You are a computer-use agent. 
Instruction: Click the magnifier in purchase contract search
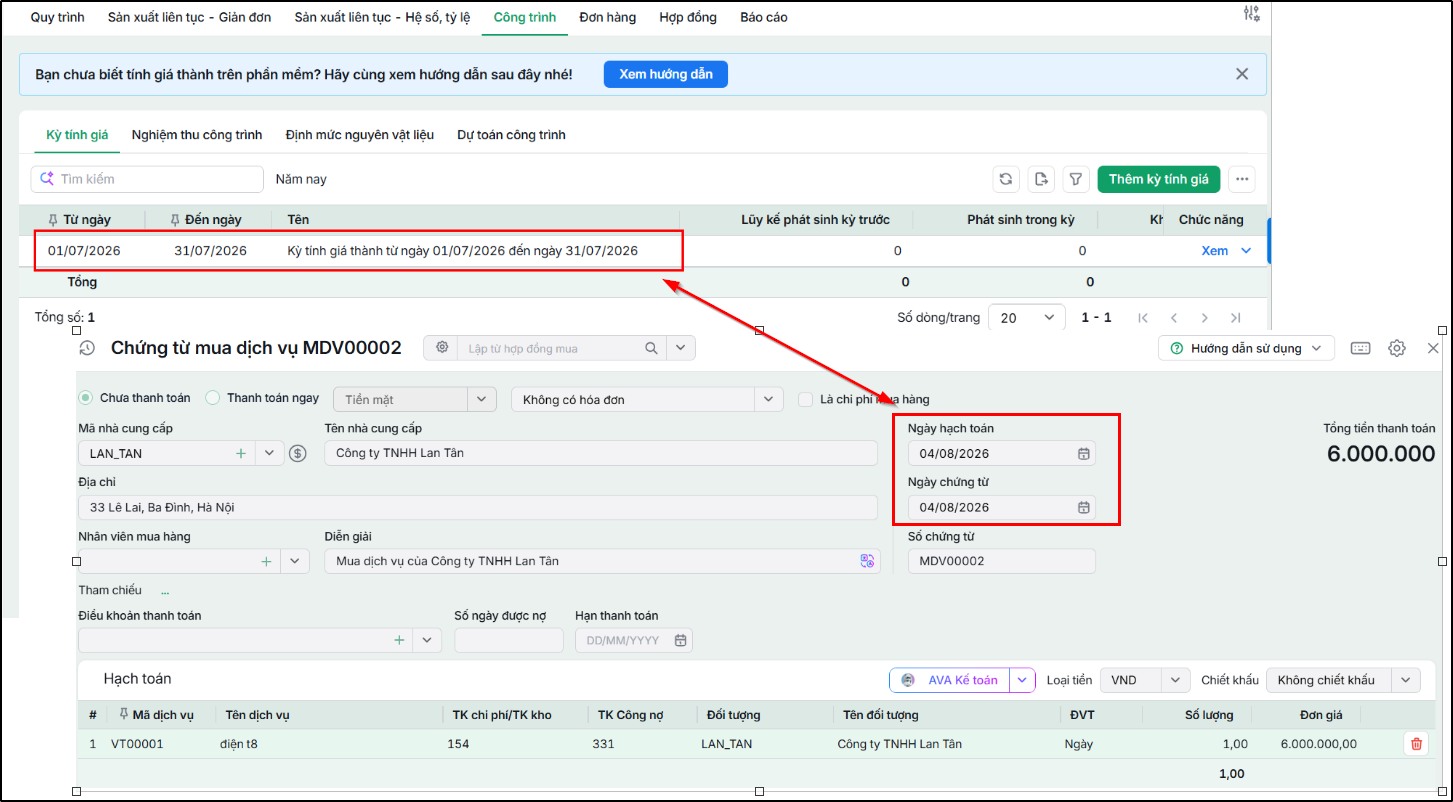point(651,348)
